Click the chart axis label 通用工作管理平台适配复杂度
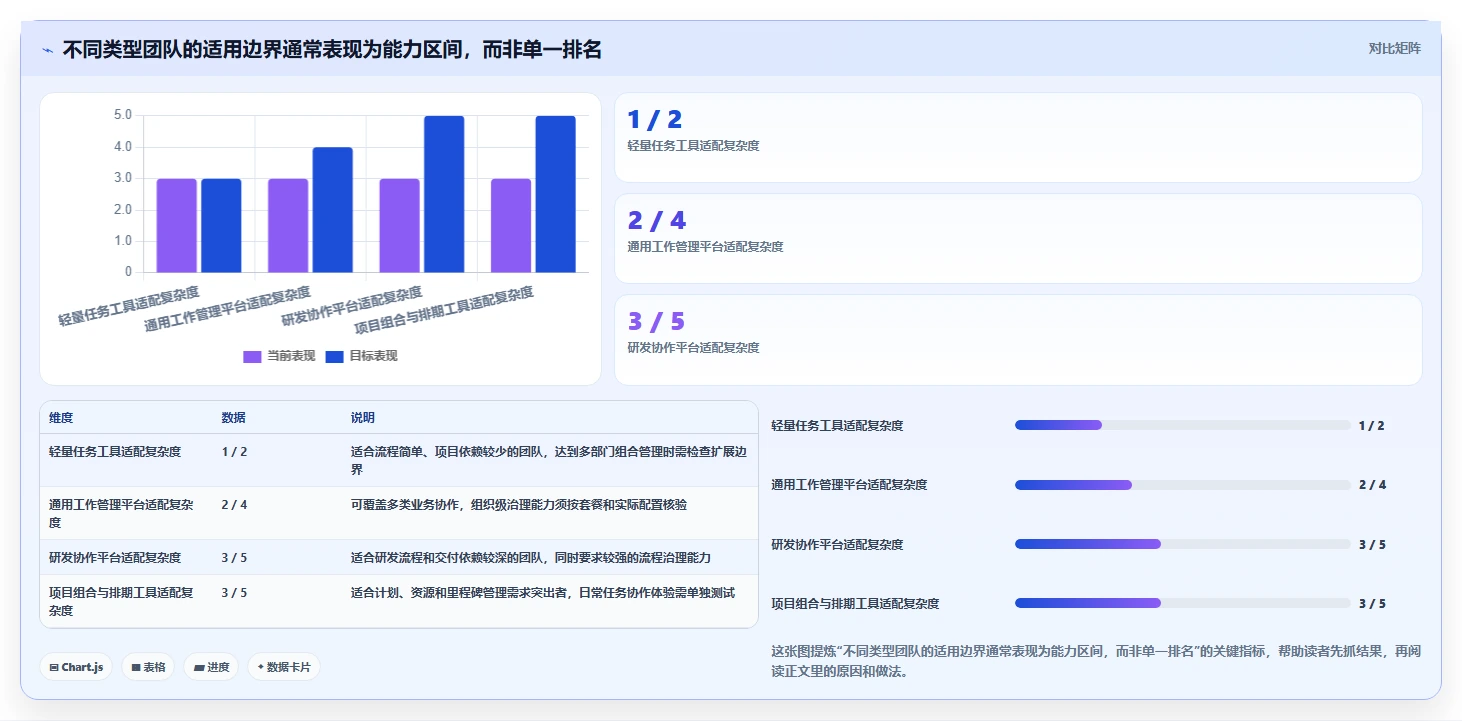This screenshot has height=721, width=1462. pyautogui.click(x=228, y=309)
